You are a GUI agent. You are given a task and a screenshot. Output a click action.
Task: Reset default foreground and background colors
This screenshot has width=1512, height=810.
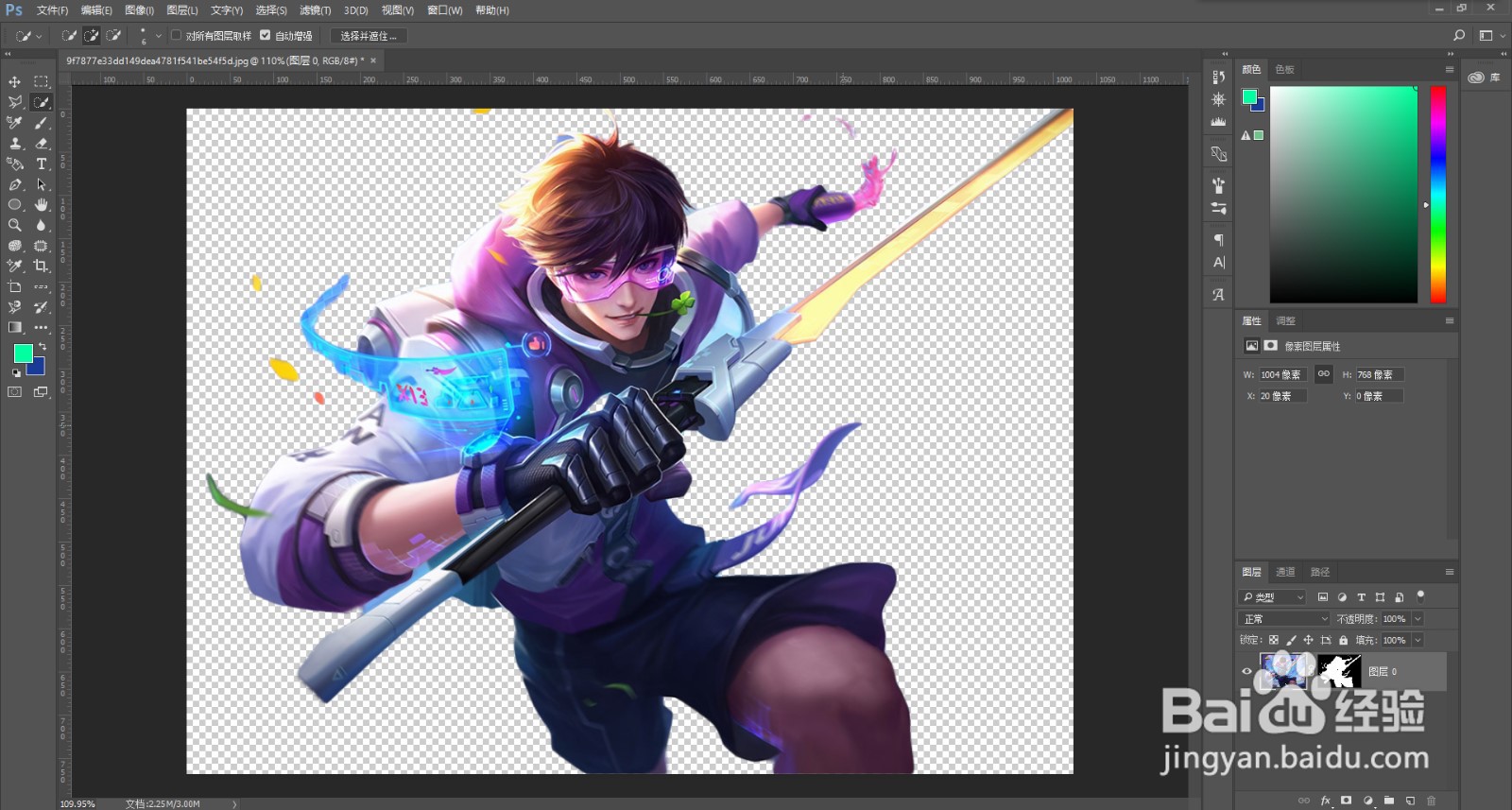[x=16, y=373]
